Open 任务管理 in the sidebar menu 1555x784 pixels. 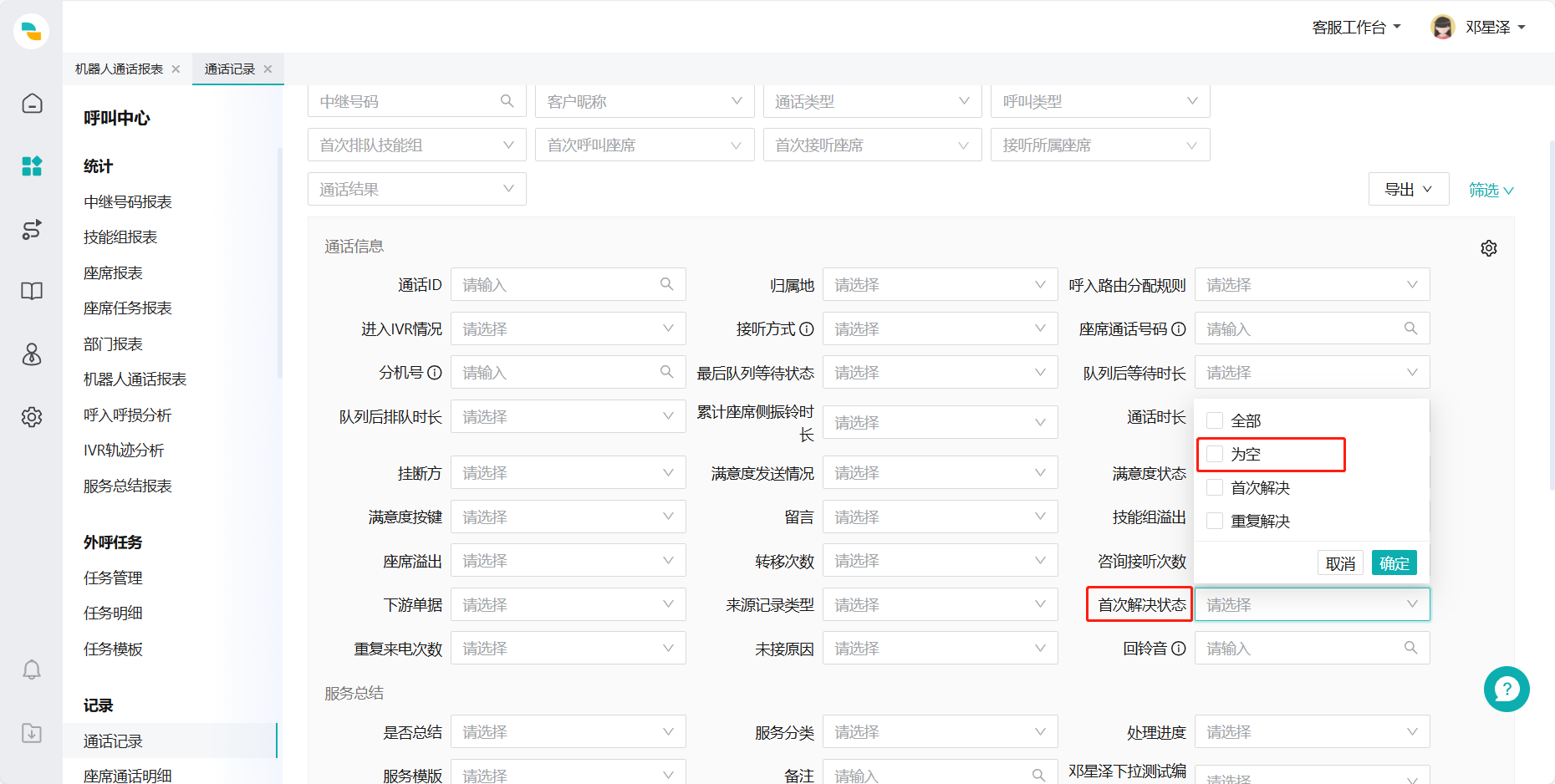tap(113, 578)
